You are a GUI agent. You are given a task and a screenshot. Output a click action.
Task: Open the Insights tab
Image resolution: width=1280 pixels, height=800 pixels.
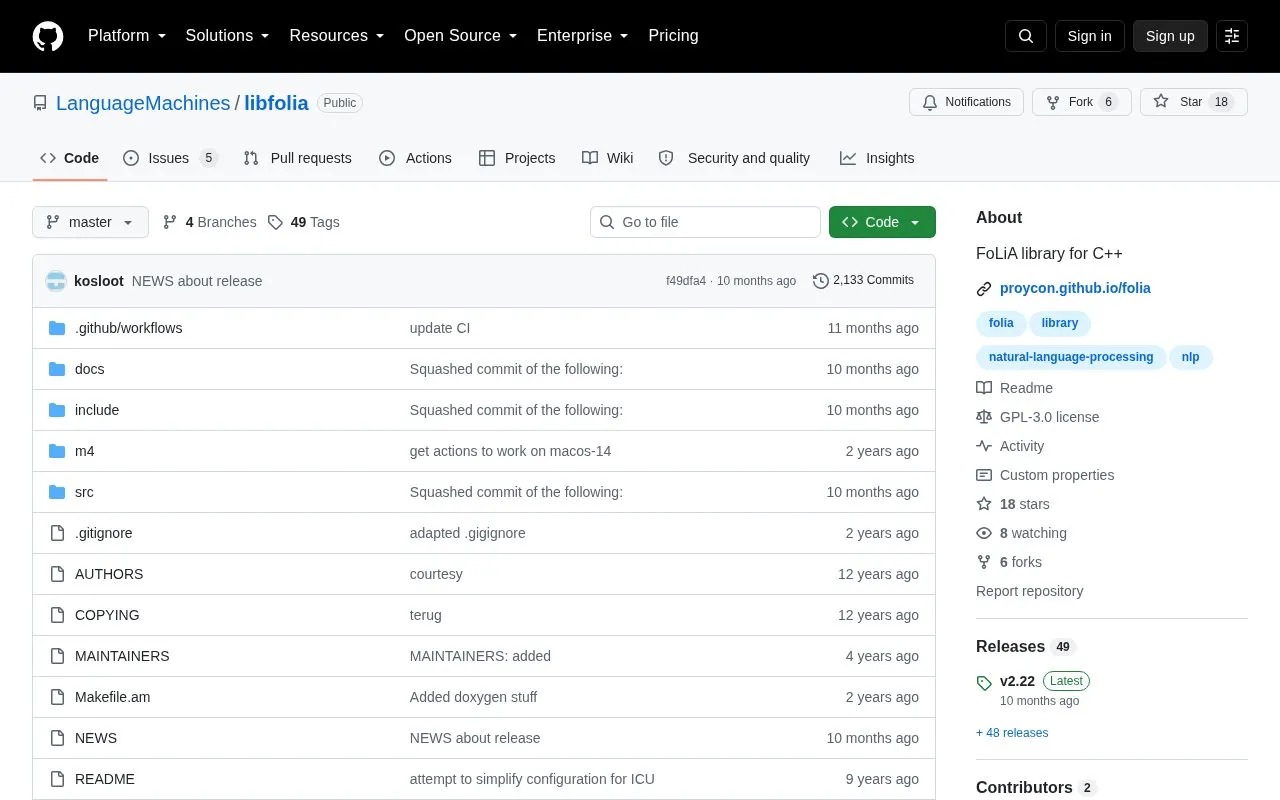[877, 158]
